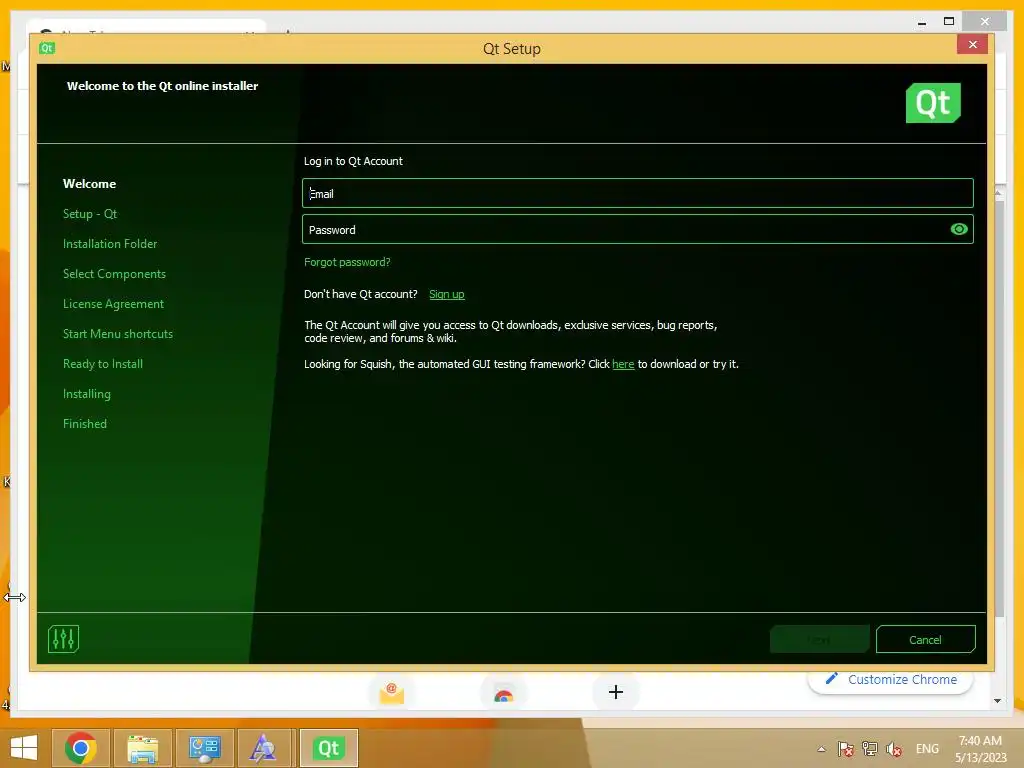
Task: Click the Cancel button
Action: click(925, 639)
